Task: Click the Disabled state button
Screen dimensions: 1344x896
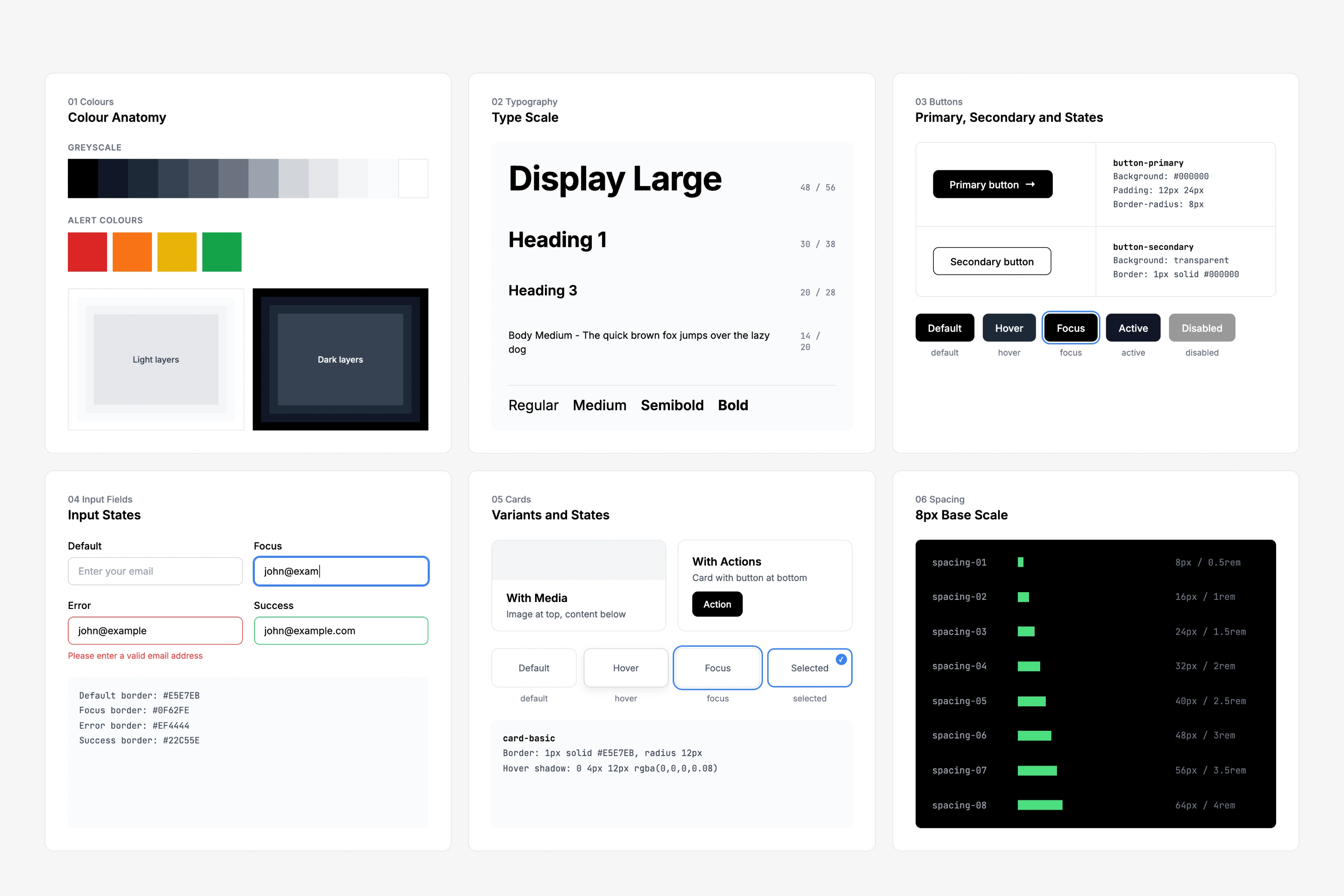Action: tap(1202, 328)
